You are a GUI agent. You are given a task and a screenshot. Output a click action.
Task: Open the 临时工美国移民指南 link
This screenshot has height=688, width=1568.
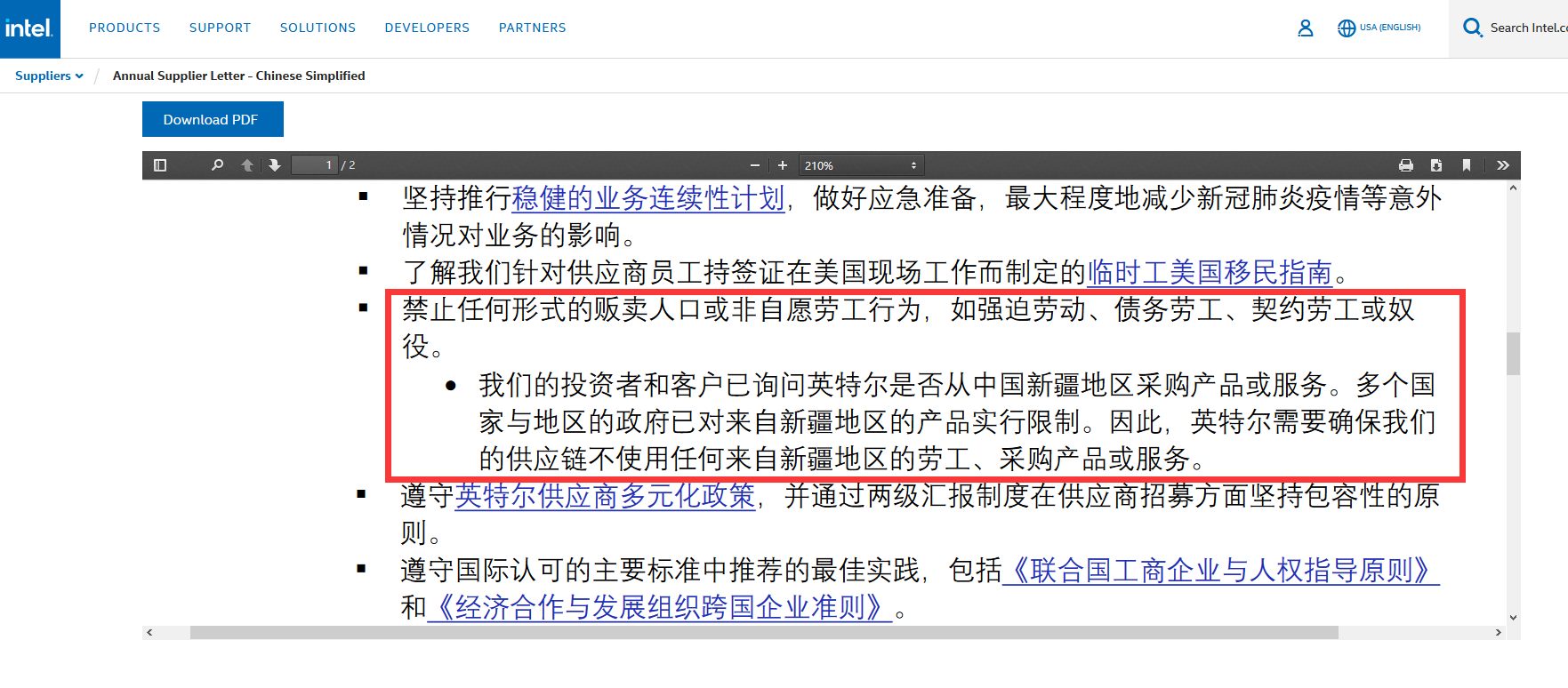pyautogui.click(x=1210, y=272)
